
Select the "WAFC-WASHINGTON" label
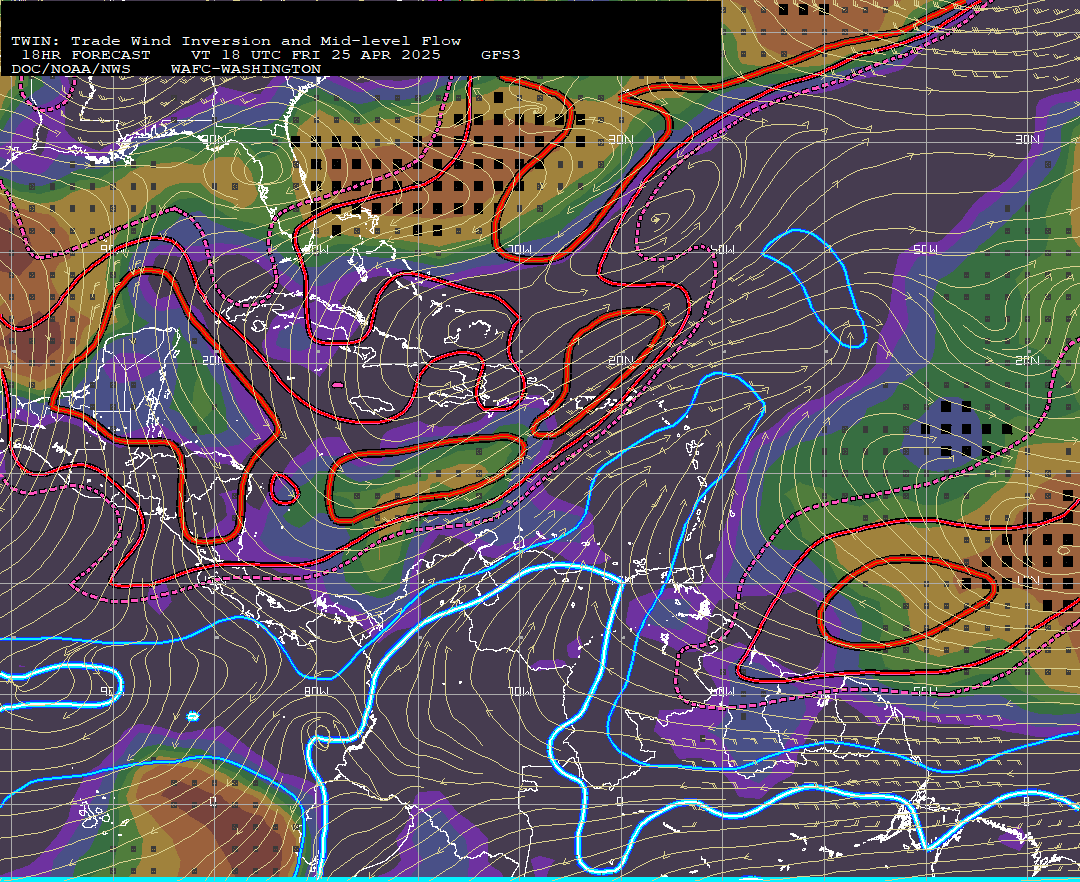246,70
